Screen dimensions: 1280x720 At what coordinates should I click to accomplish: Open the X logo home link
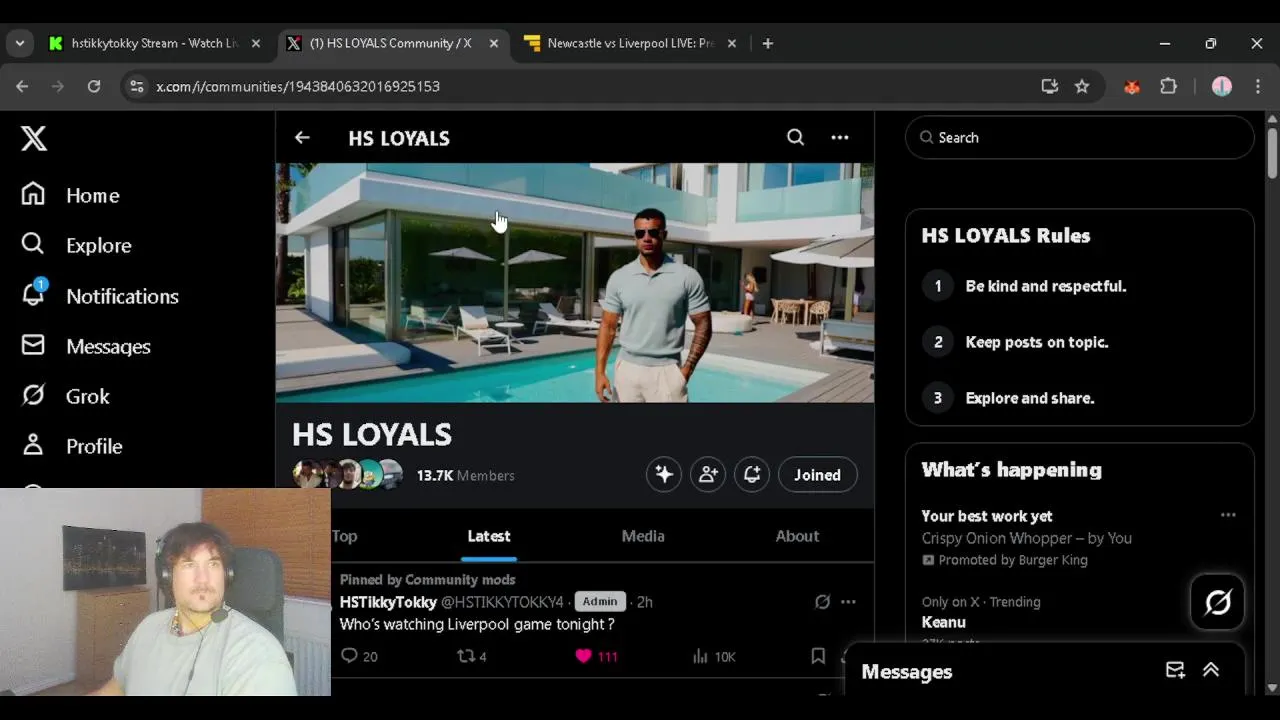pos(34,138)
